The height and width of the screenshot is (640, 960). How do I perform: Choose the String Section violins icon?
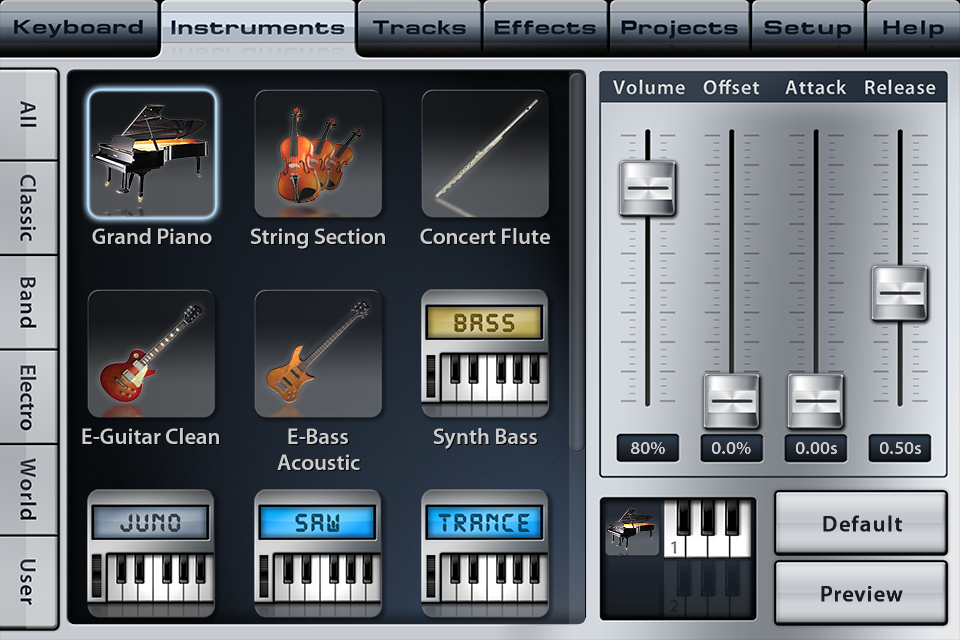[x=318, y=154]
